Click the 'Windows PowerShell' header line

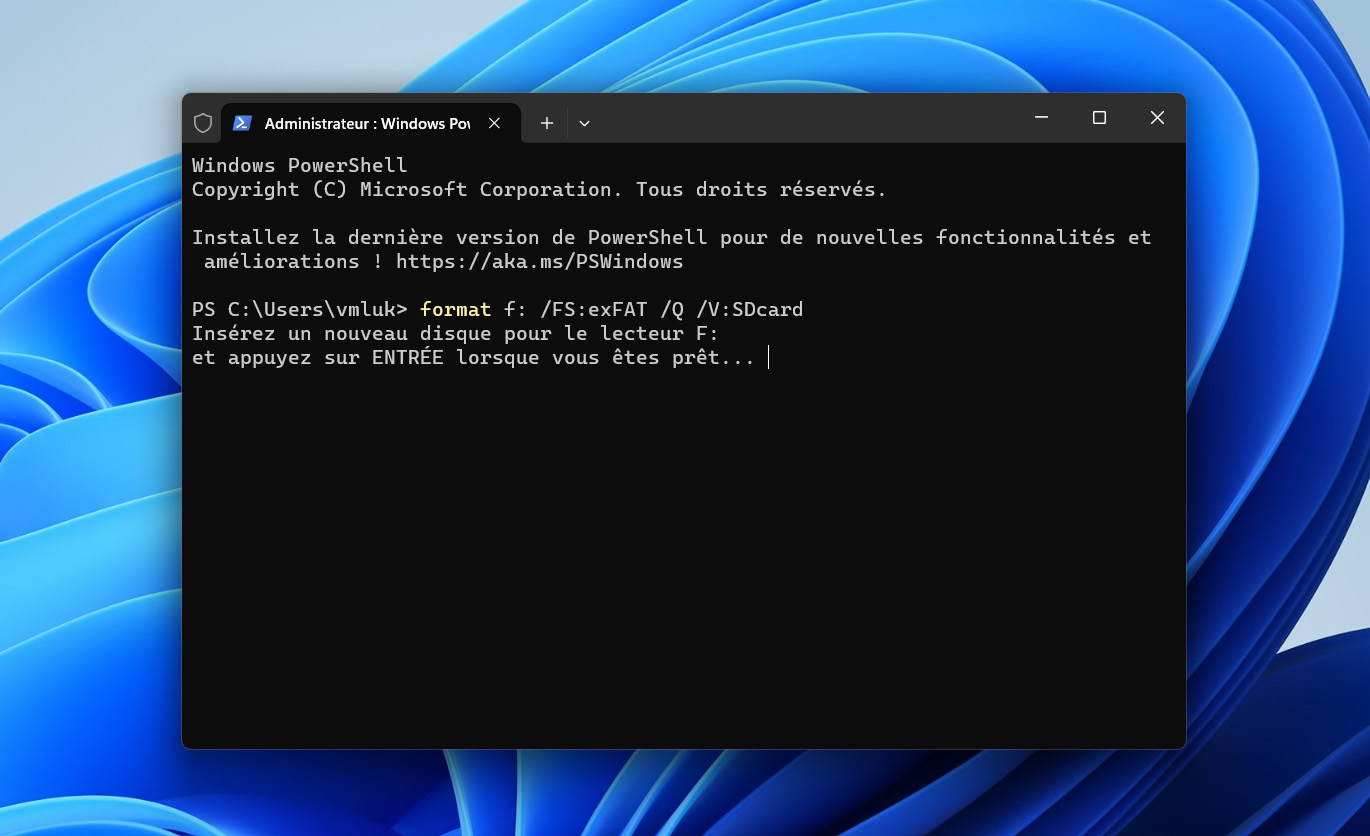tap(300, 166)
